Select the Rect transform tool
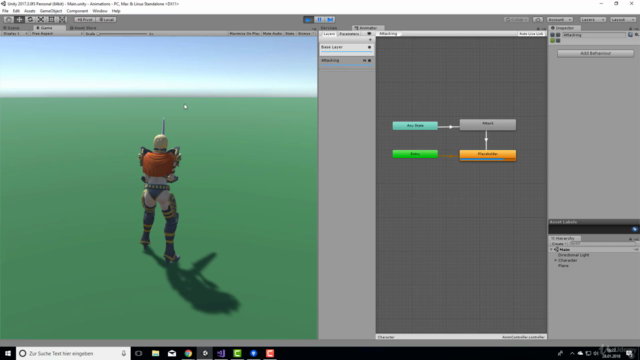640x360 pixels. pos(51,20)
